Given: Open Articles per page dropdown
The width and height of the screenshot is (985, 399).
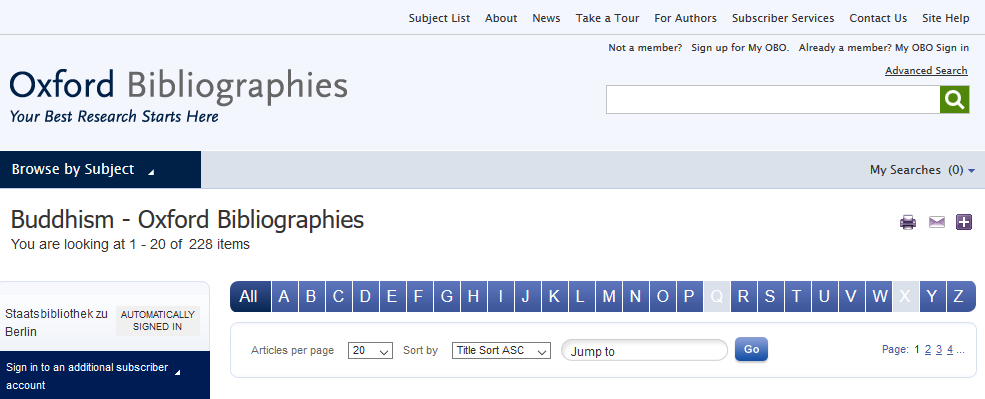Looking at the screenshot, I should coord(371,351).
